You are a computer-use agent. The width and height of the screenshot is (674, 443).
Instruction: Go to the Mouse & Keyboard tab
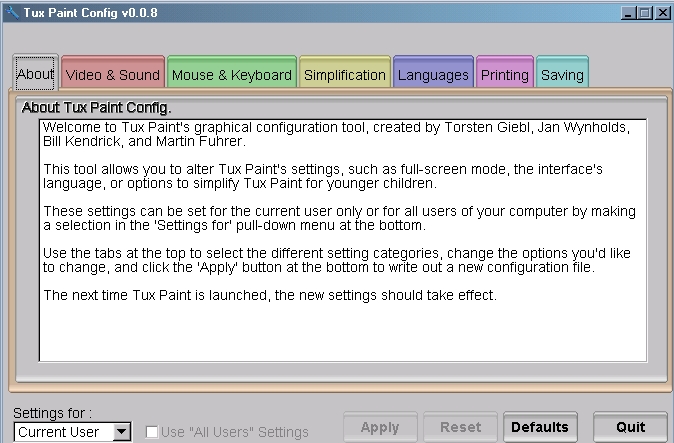point(231,74)
